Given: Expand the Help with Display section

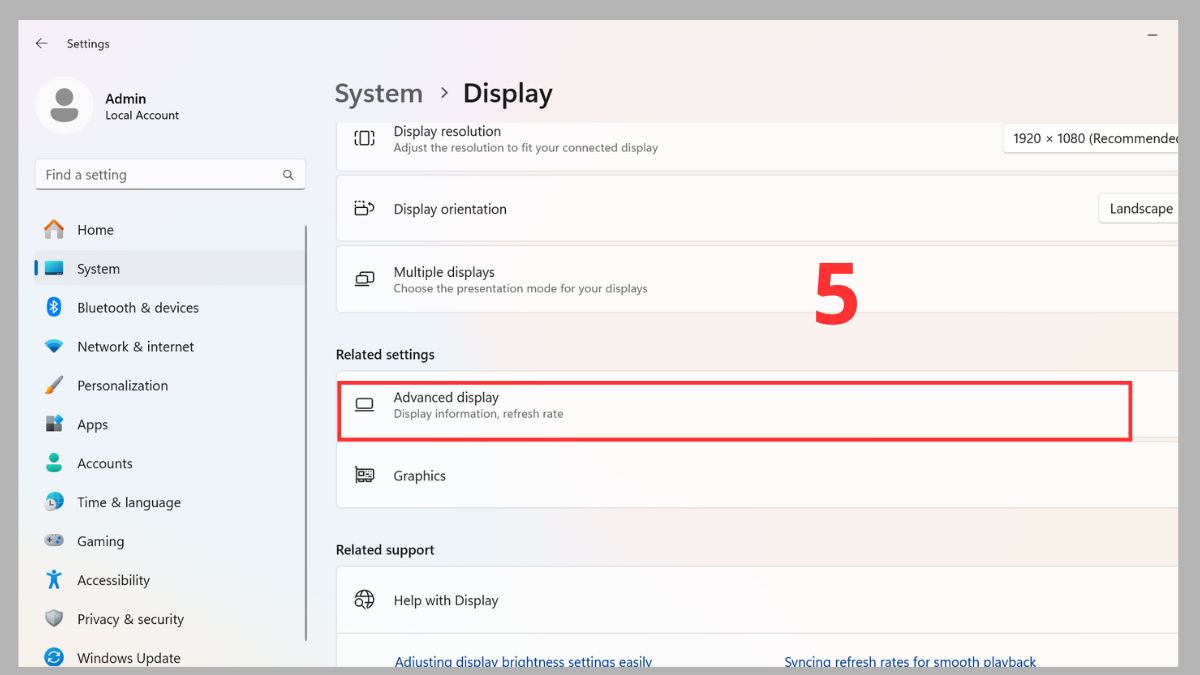Looking at the screenshot, I should tap(757, 600).
